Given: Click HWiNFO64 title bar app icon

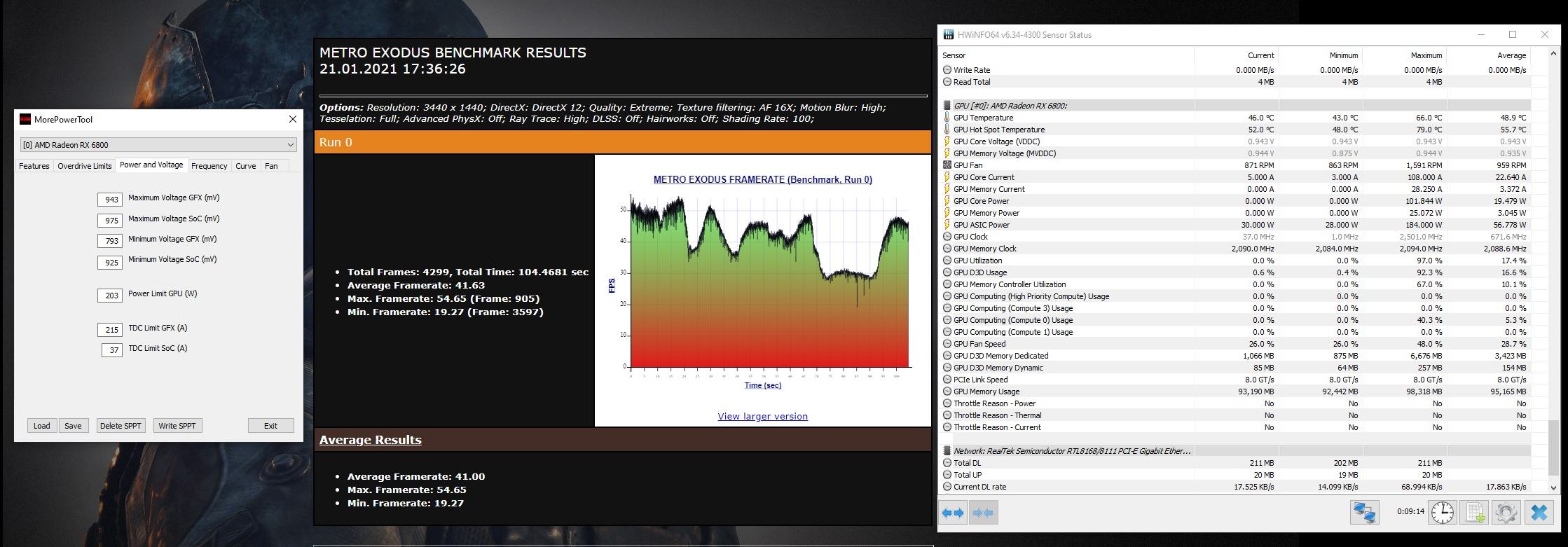Looking at the screenshot, I should pyautogui.click(x=948, y=34).
